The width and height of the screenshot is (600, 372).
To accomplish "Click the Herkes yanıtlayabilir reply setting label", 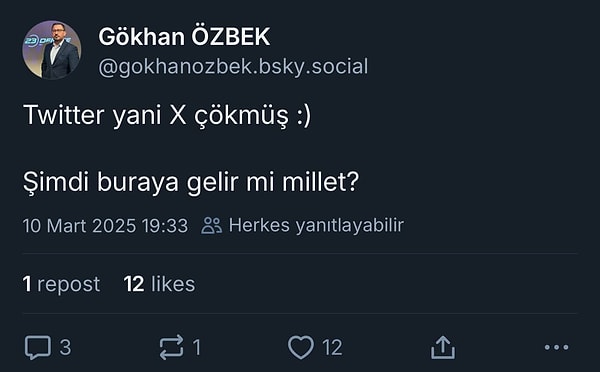I will point(316,225).
